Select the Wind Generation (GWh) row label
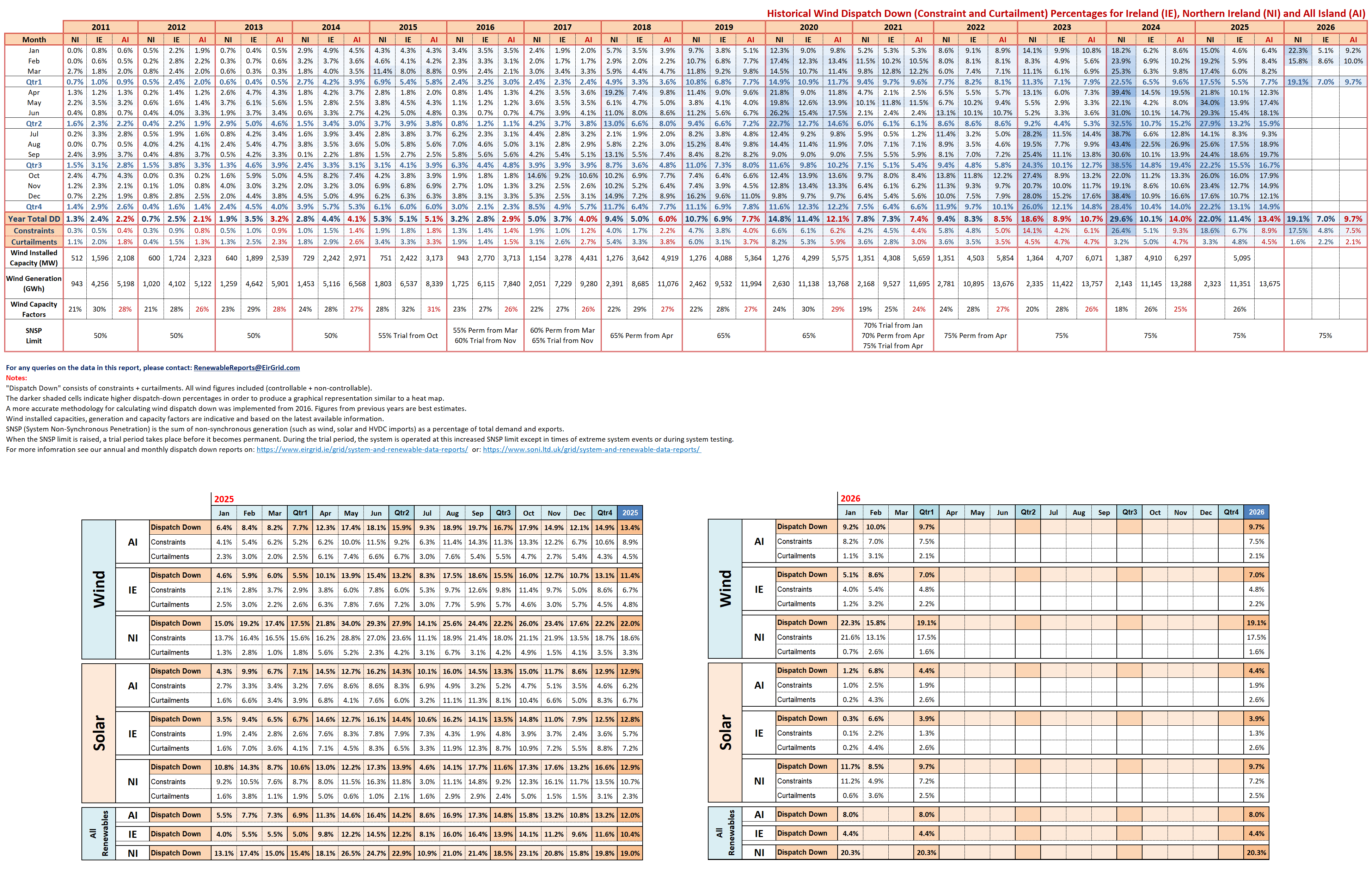 tap(33, 284)
